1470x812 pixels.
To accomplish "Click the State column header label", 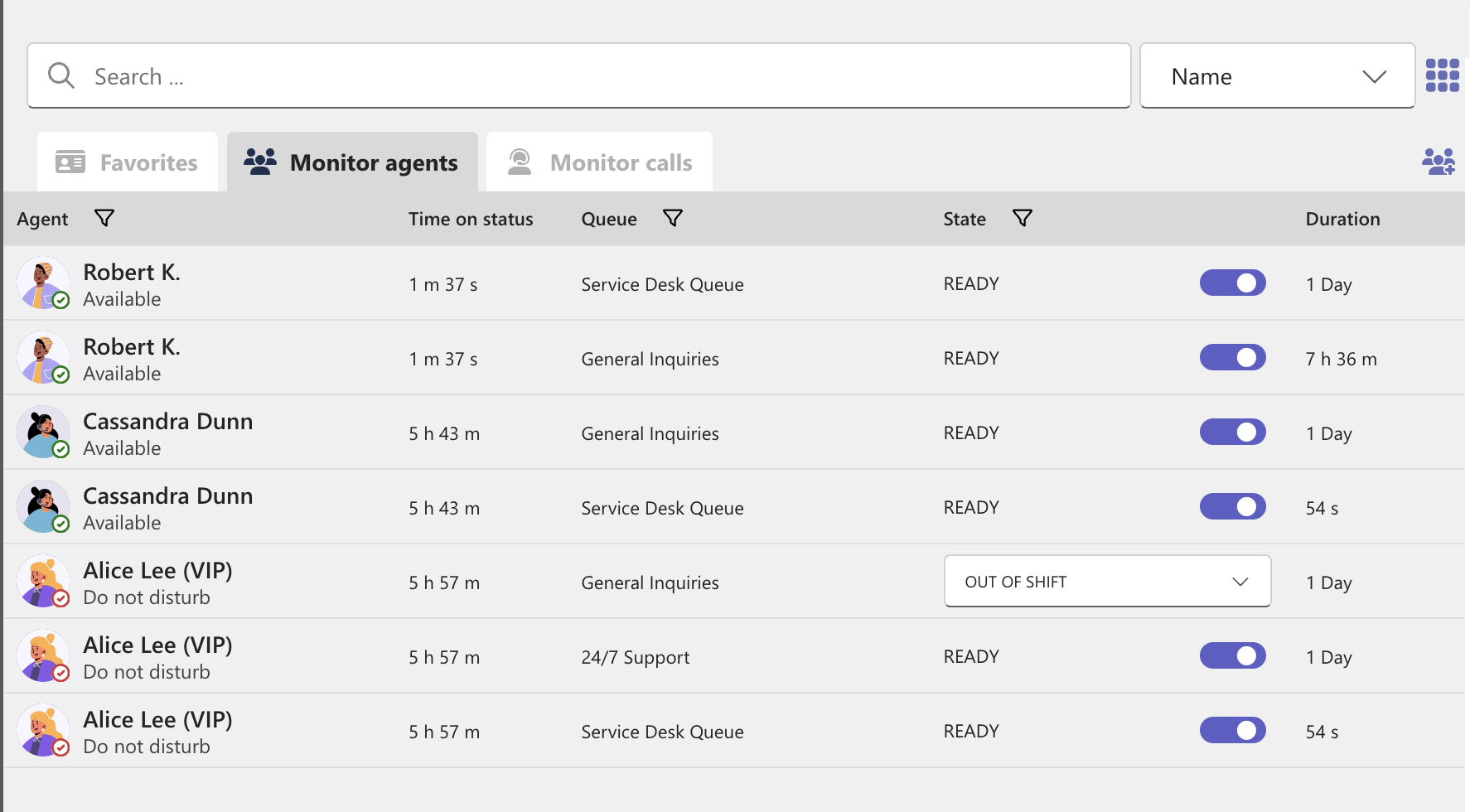I will 965,219.
